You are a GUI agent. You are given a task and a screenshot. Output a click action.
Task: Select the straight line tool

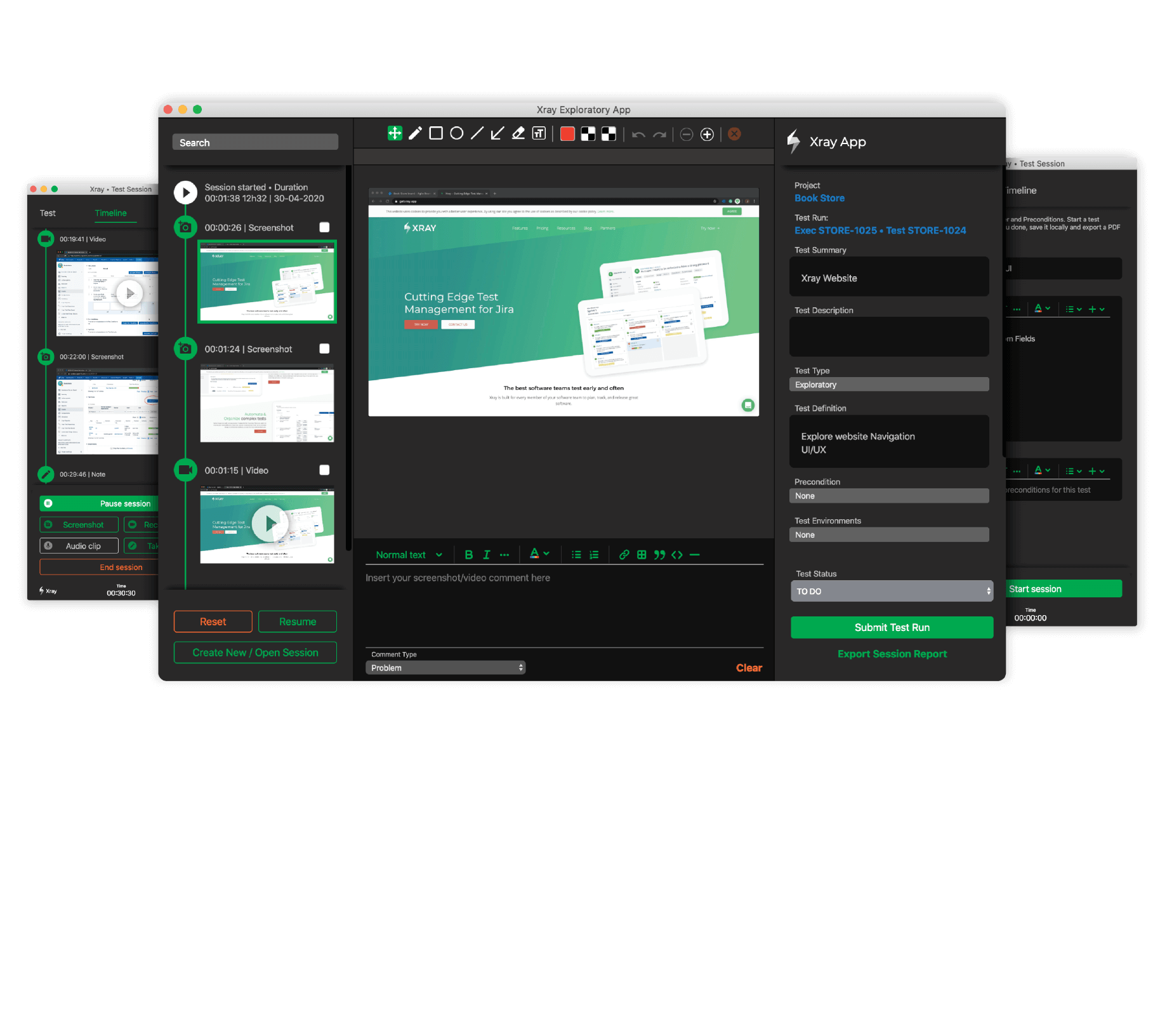coord(477,133)
